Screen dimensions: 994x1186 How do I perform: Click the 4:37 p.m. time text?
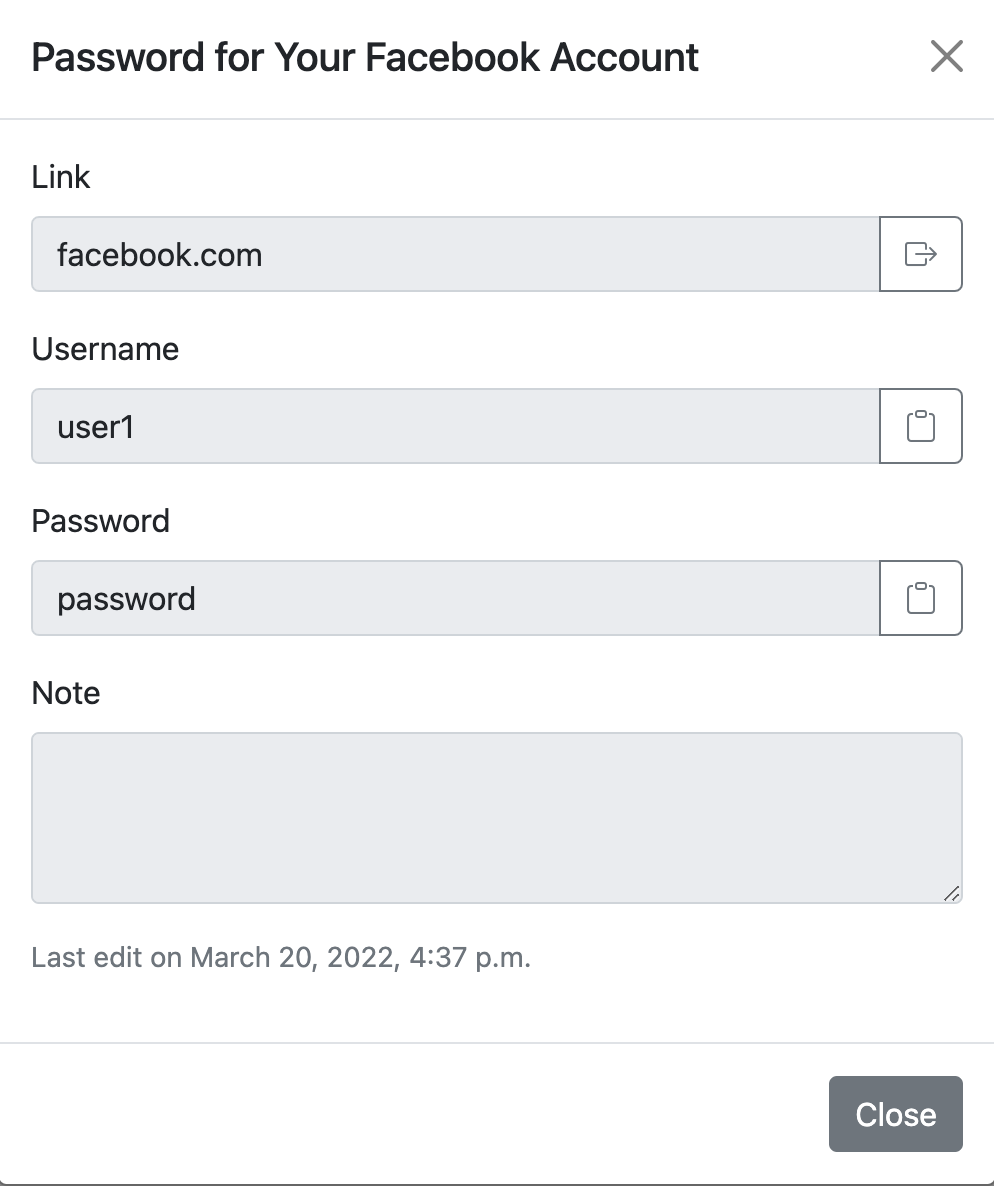[470, 958]
